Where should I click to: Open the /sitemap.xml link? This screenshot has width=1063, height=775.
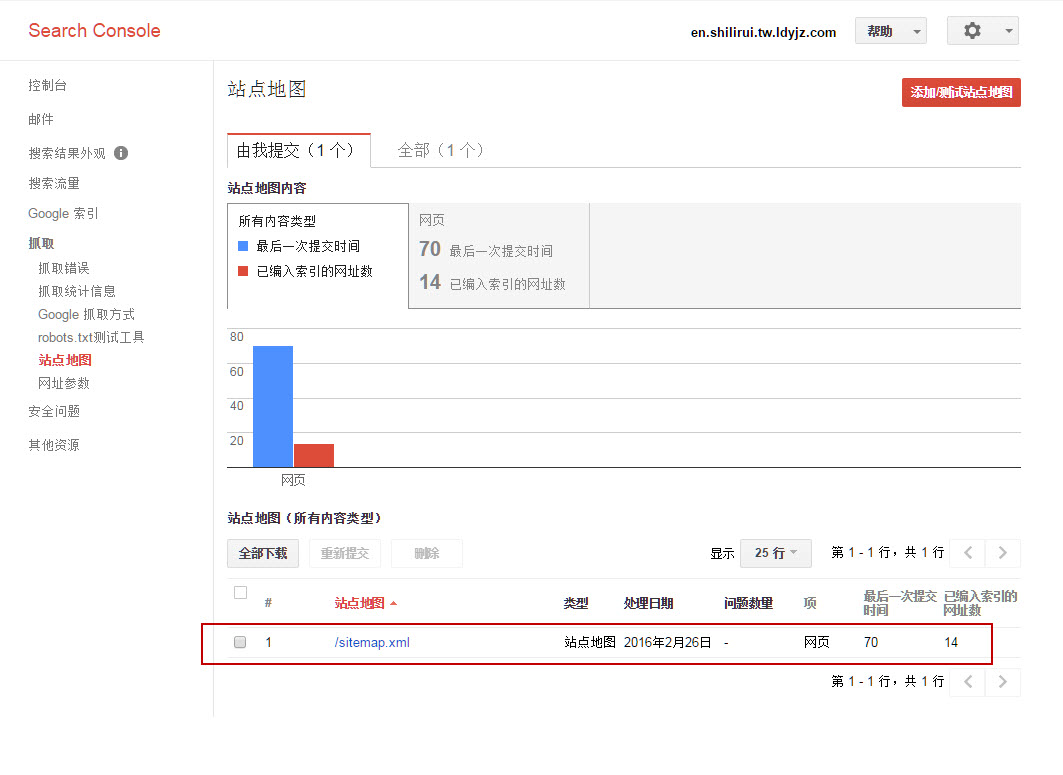371,642
